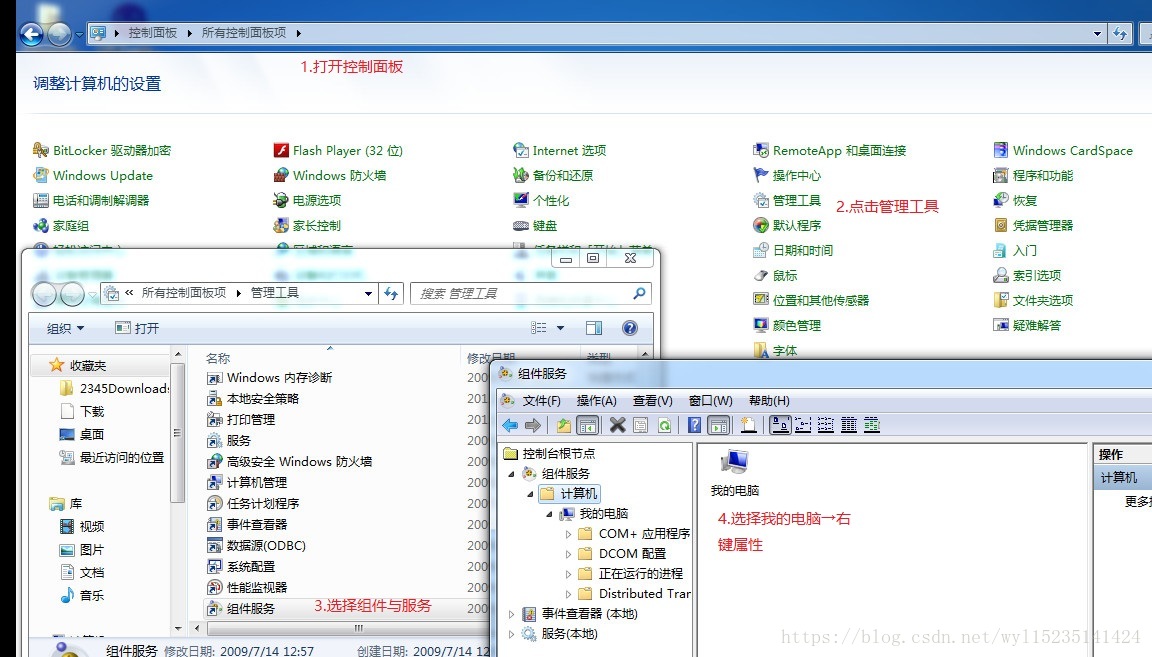
Task: Open 程序和功能 in Control Panel
Action: (x=1043, y=176)
